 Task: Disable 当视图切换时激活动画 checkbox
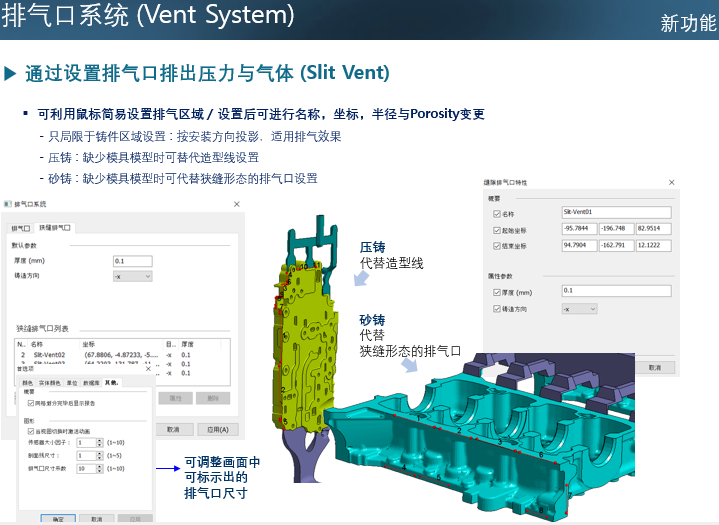coord(30,430)
